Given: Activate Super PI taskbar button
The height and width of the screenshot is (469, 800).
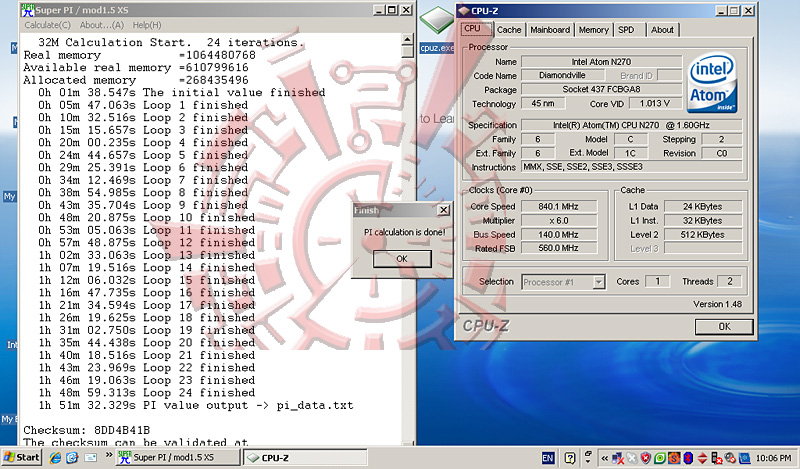Looking at the screenshot, I should 177,457.
